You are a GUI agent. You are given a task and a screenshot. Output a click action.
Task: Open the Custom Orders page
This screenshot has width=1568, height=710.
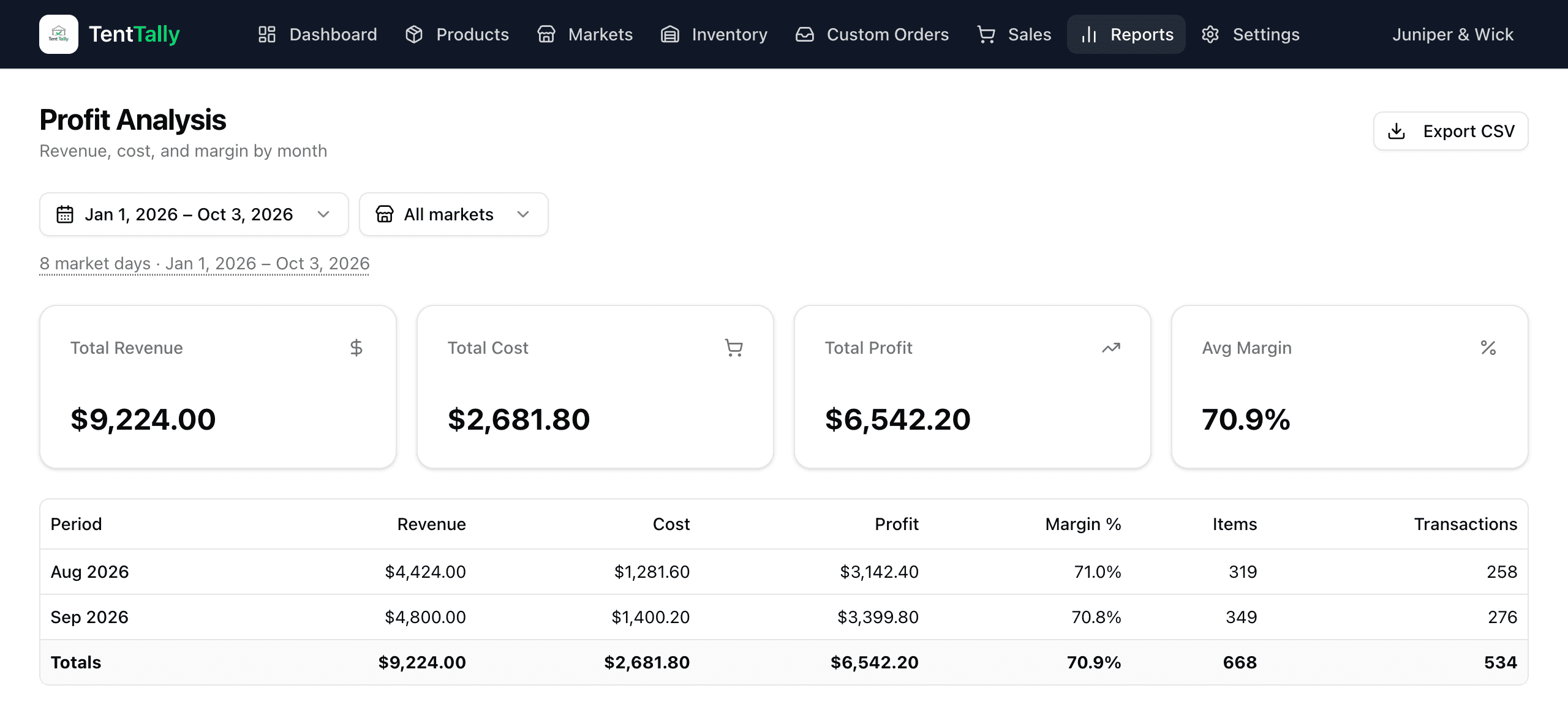[872, 34]
